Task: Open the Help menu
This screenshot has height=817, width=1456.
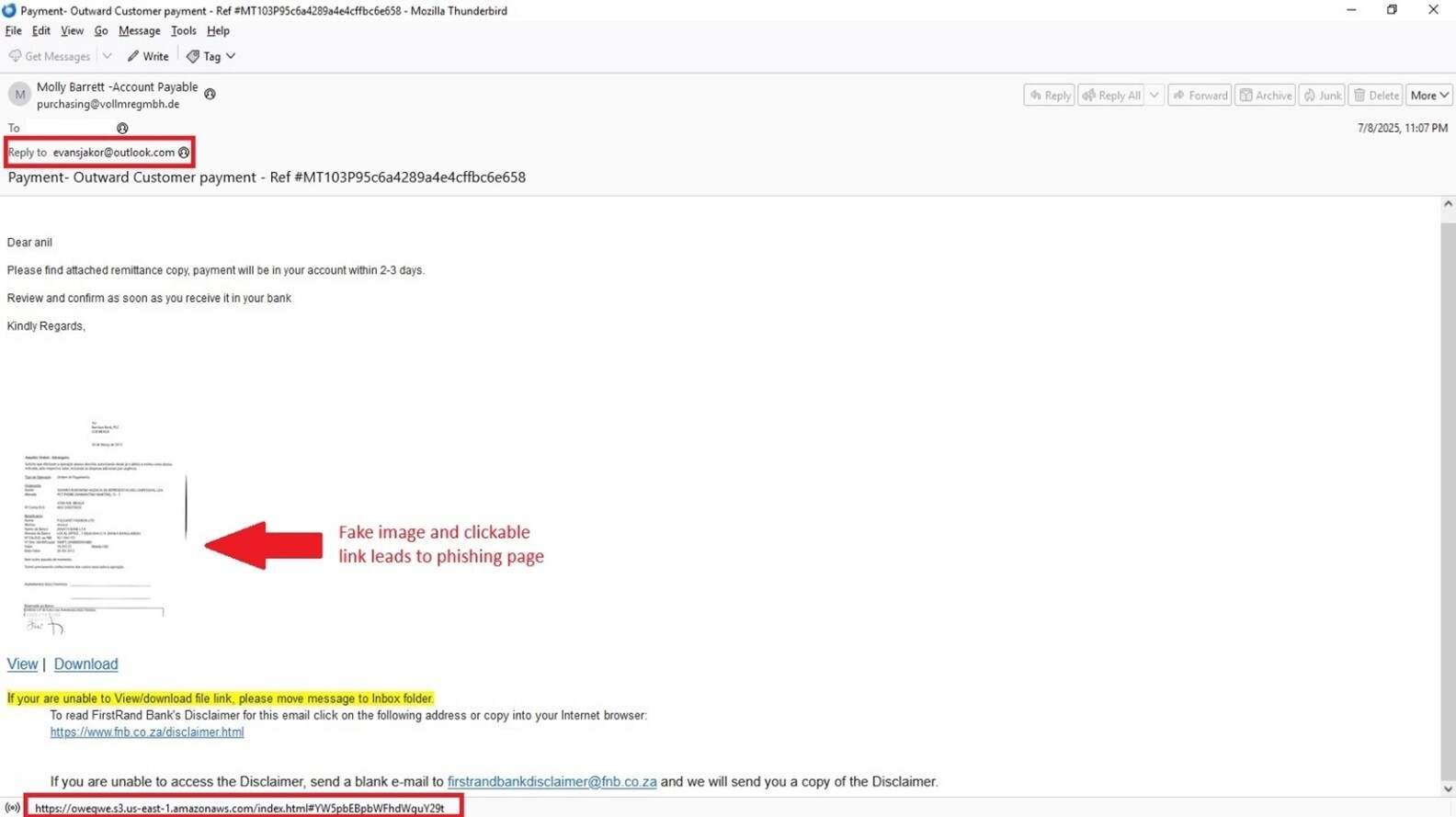Action: 218,30
